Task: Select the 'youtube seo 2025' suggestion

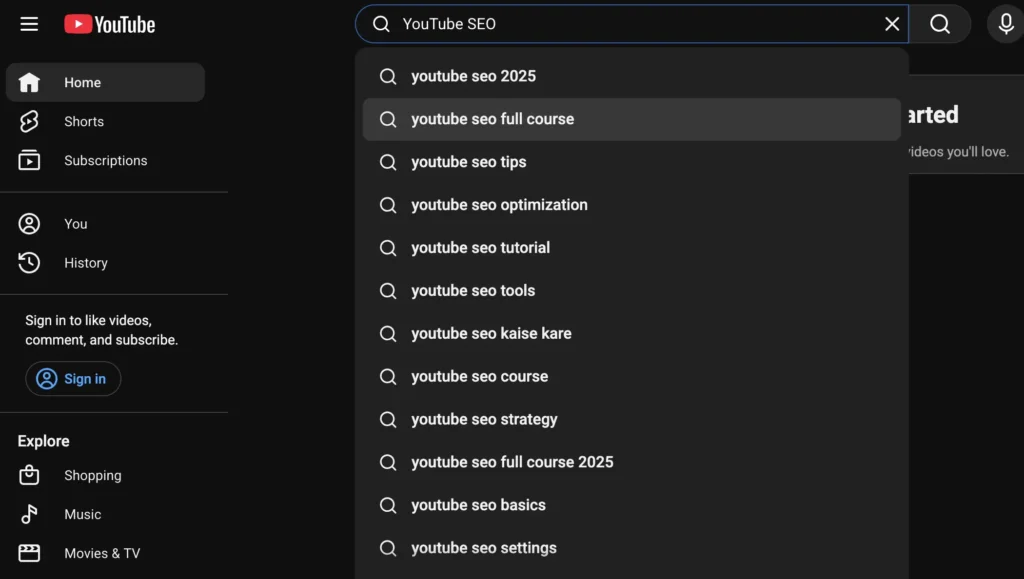Action: pos(472,76)
